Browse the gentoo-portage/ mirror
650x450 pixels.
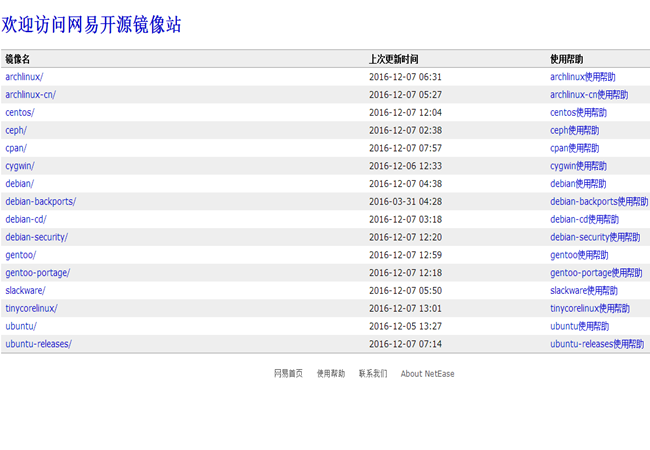pos(38,273)
